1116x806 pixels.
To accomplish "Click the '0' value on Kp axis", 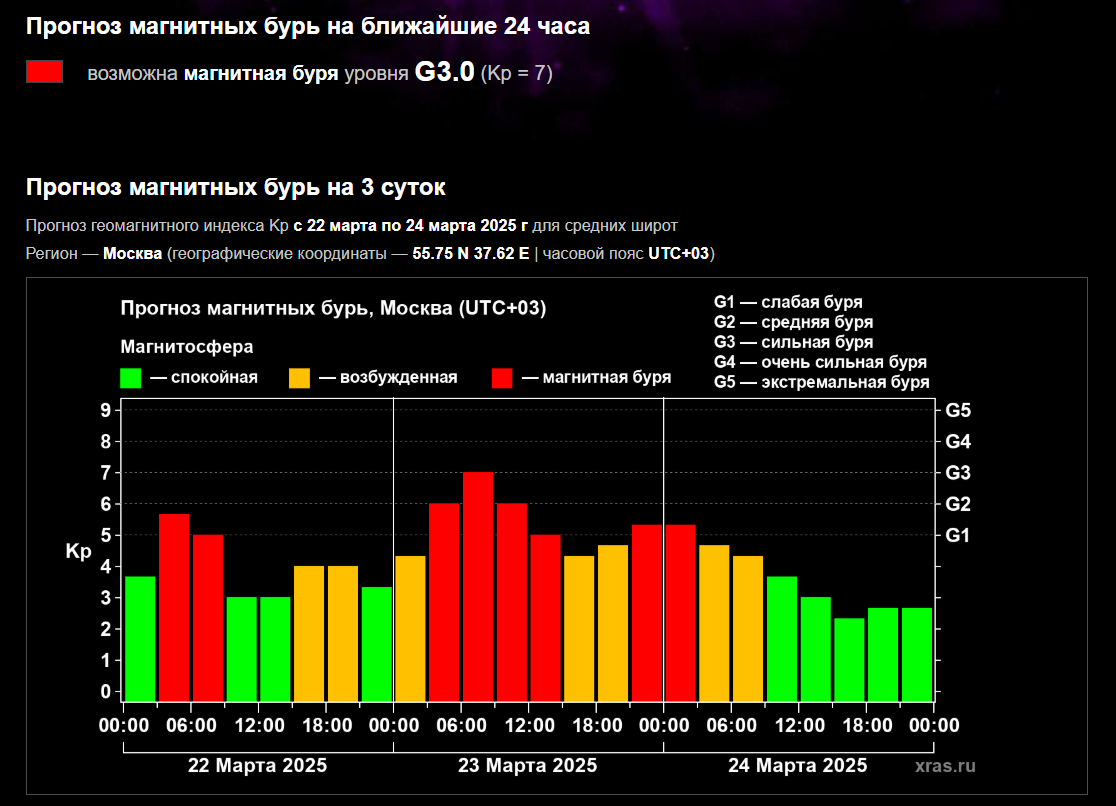I will pos(106,691).
